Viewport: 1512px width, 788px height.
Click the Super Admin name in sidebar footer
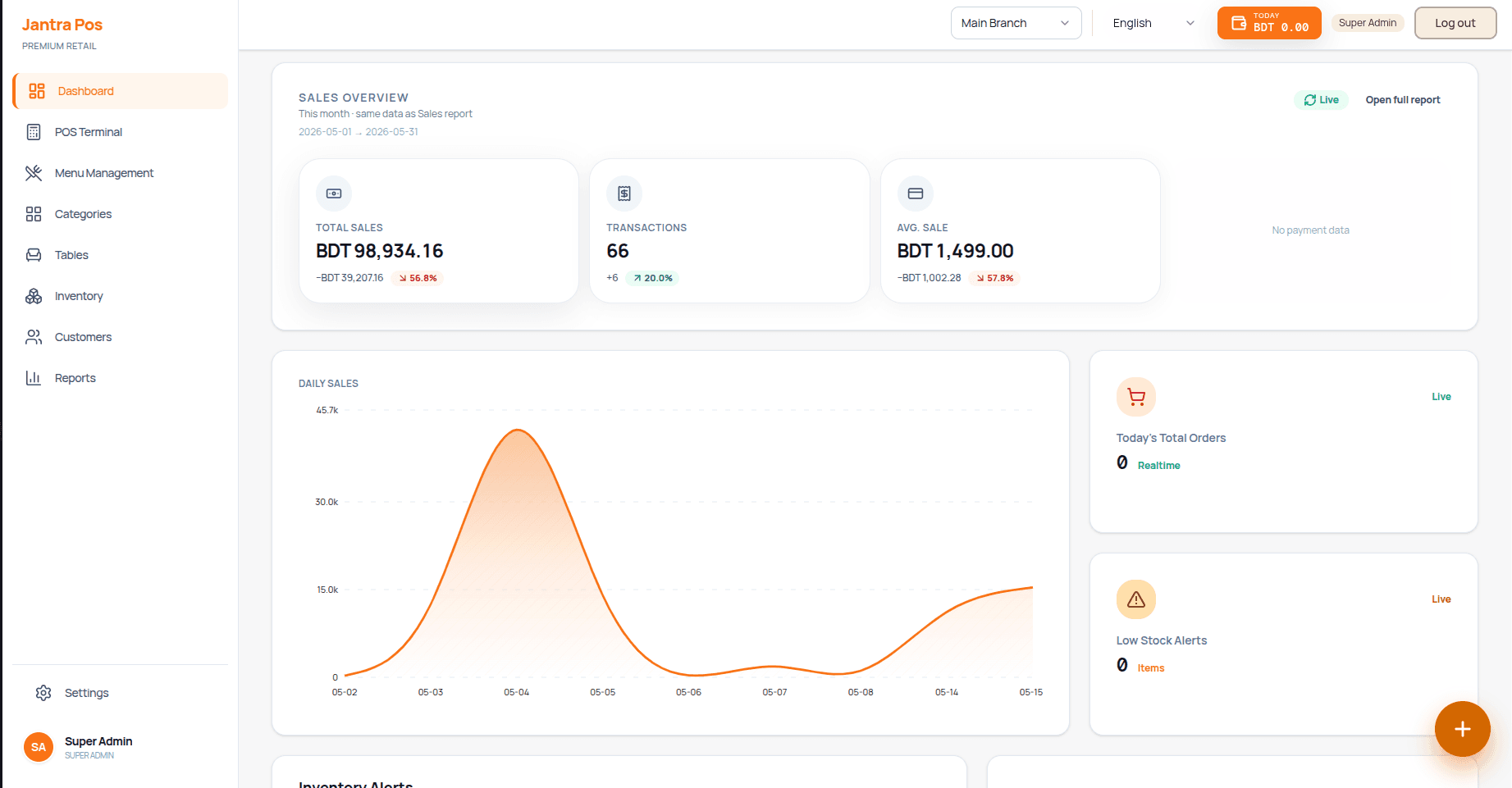tap(98, 741)
